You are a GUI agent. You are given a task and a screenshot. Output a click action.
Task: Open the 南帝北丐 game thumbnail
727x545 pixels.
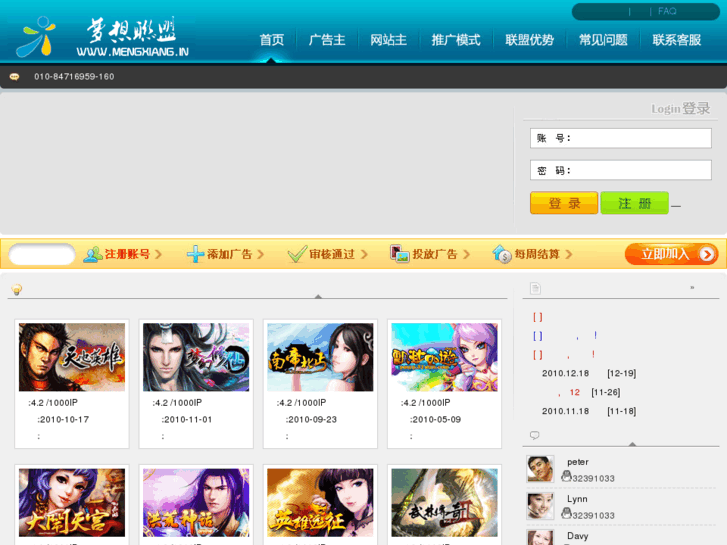tap(320, 357)
